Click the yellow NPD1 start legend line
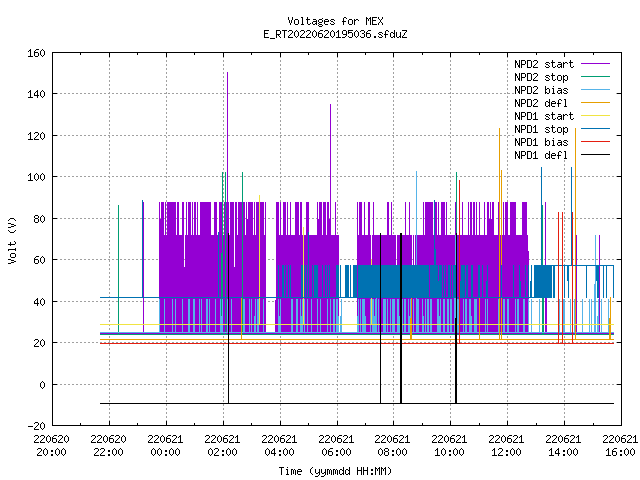 pos(595,116)
